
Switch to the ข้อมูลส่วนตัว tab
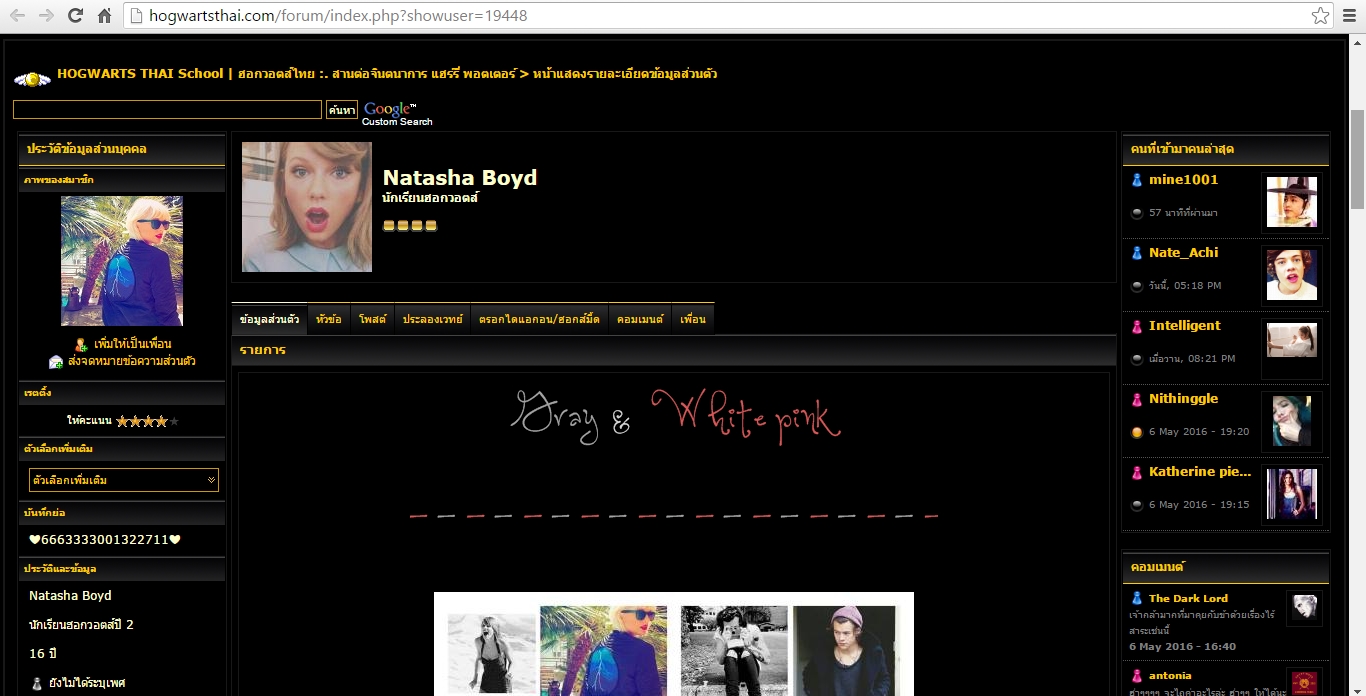pyautogui.click(x=269, y=319)
